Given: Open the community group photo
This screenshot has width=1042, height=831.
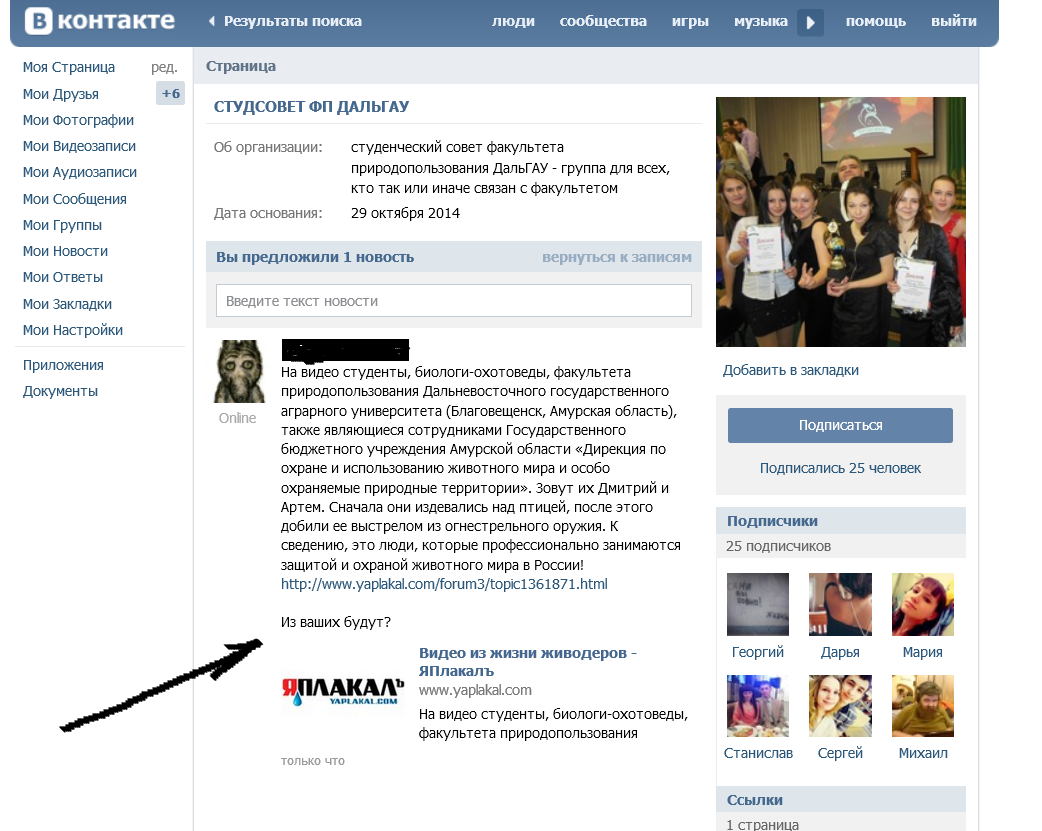Looking at the screenshot, I should click(x=841, y=222).
